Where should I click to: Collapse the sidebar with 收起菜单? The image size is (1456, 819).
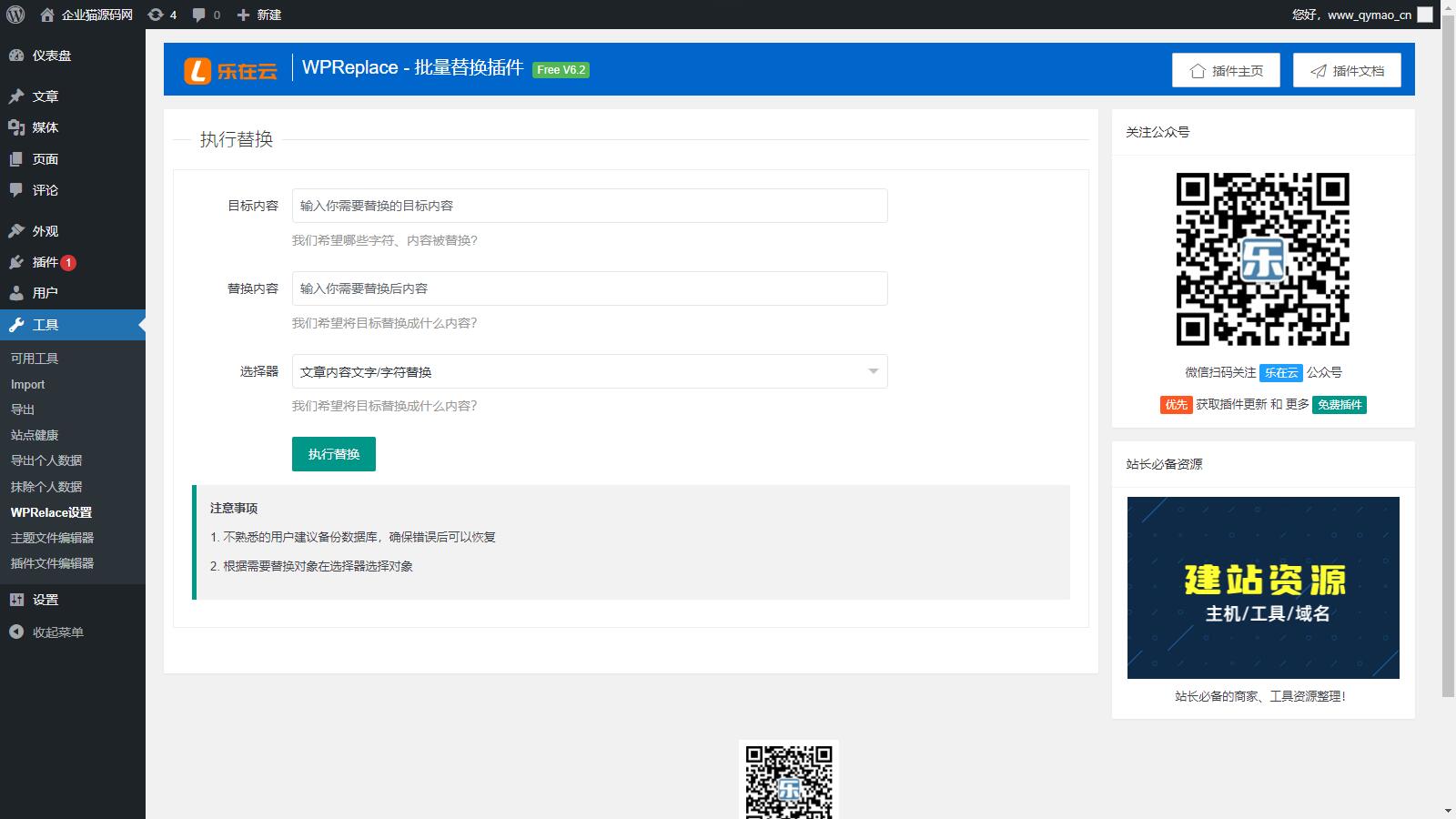pyautogui.click(x=57, y=632)
